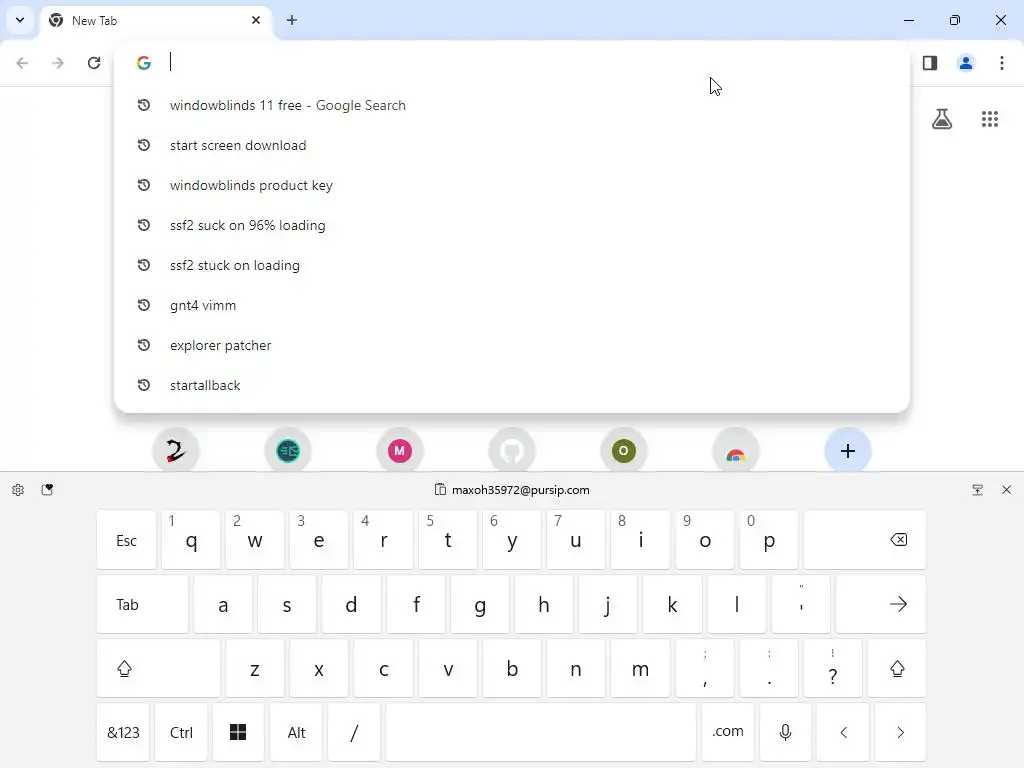Viewport: 1024px width, 768px height.
Task: Open the tab search dropdown arrow
Action: 20,20
